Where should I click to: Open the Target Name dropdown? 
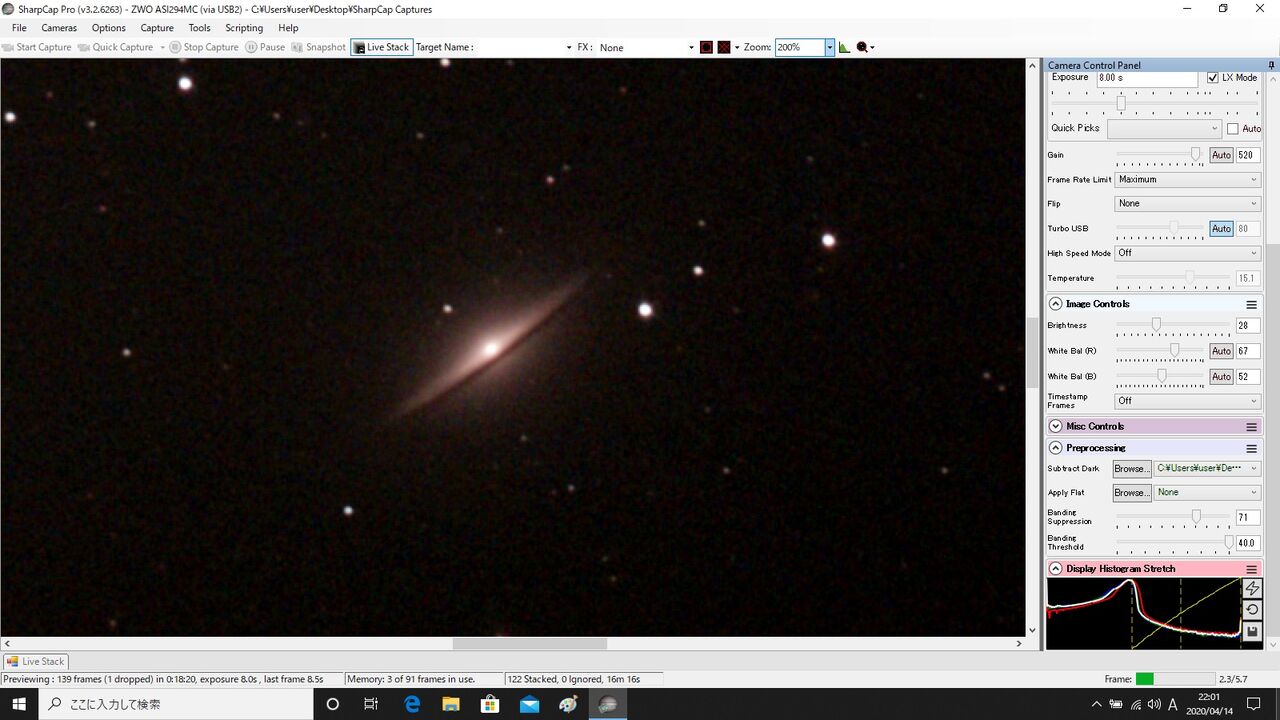[568, 47]
